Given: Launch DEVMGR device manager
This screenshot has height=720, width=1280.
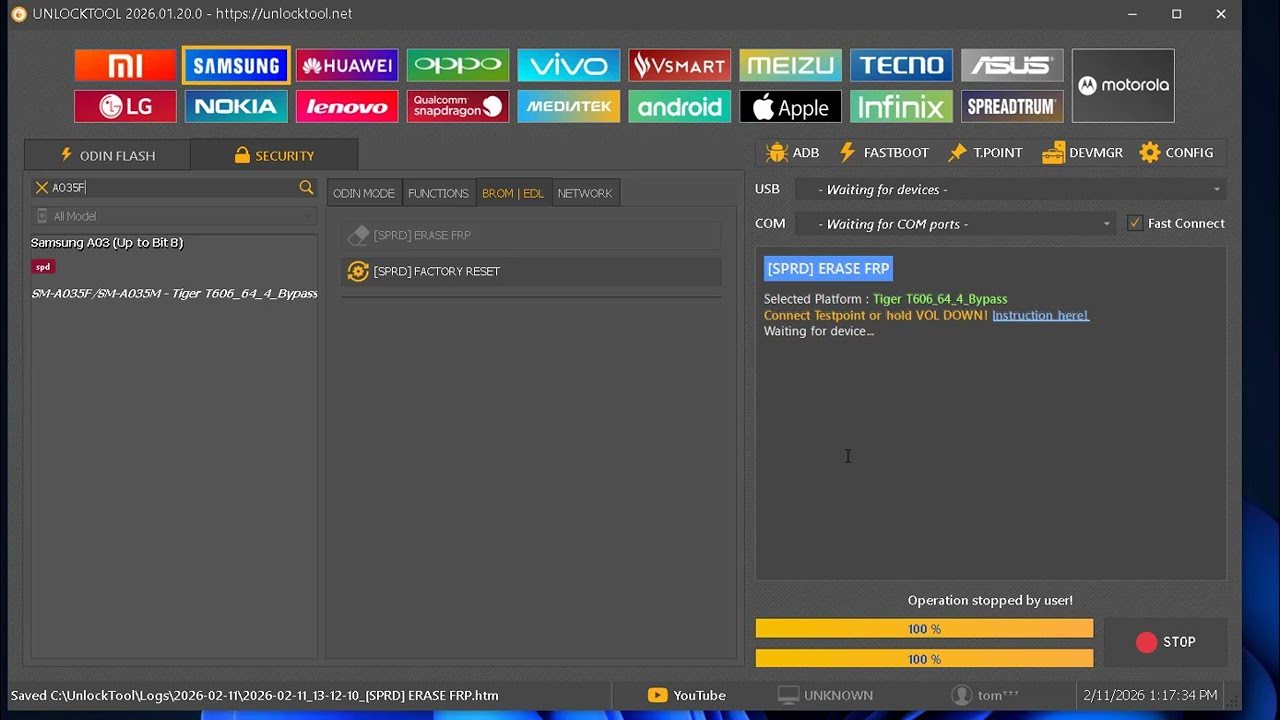Looking at the screenshot, I should [1082, 152].
